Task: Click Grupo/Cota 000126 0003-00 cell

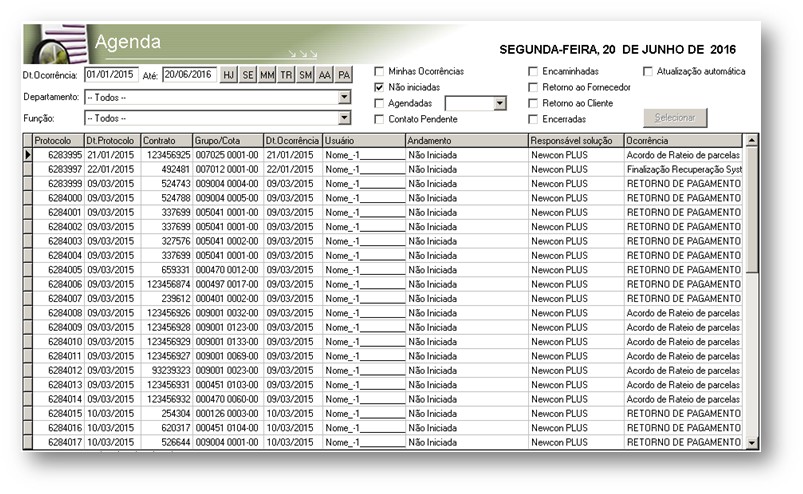Action: 228,413
